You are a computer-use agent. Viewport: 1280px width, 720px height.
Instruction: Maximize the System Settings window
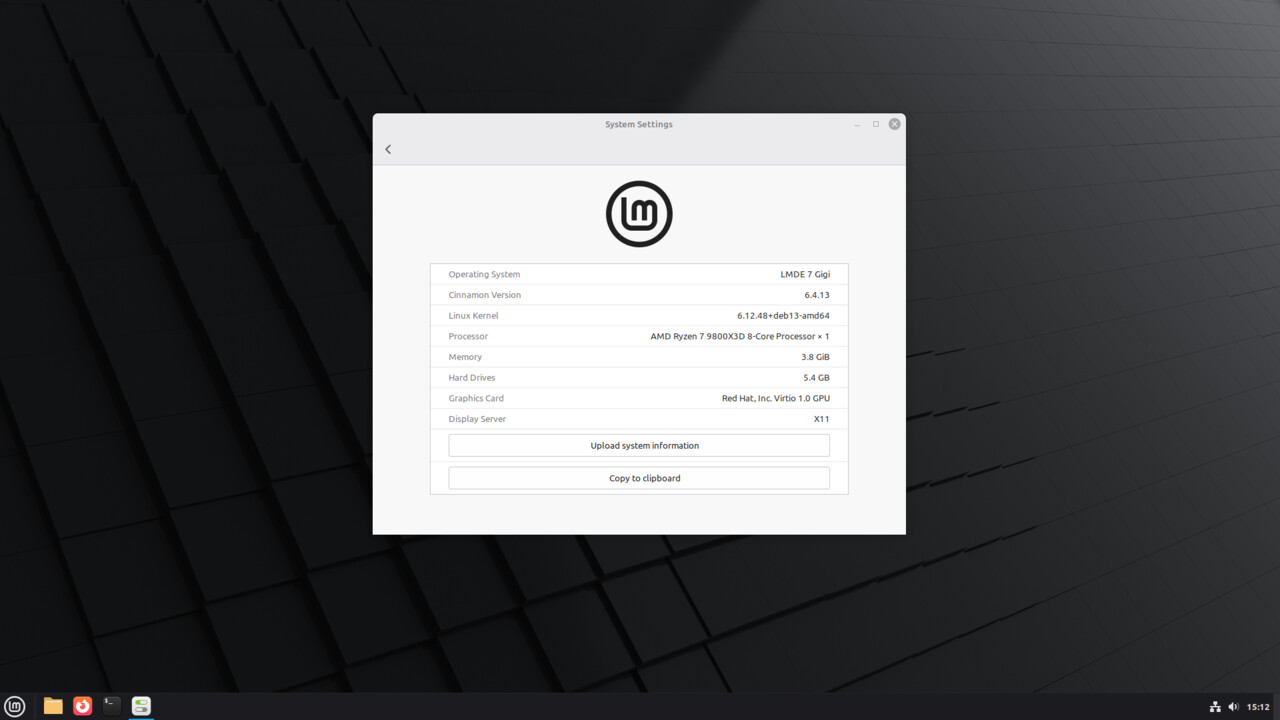(876, 124)
